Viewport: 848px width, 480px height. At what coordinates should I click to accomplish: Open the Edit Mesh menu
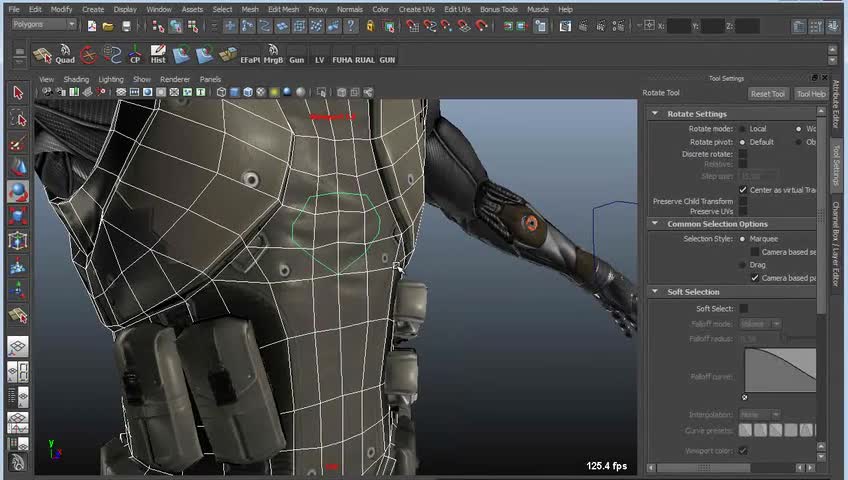pos(283,9)
